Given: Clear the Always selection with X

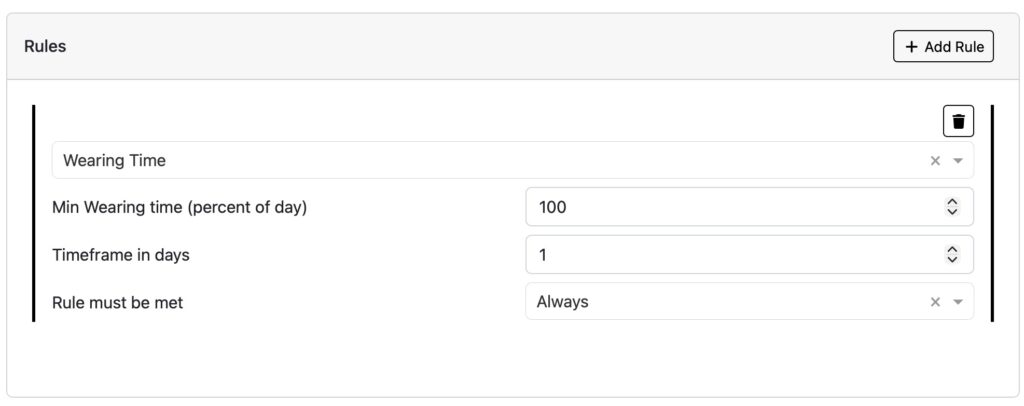Looking at the screenshot, I should (935, 302).
